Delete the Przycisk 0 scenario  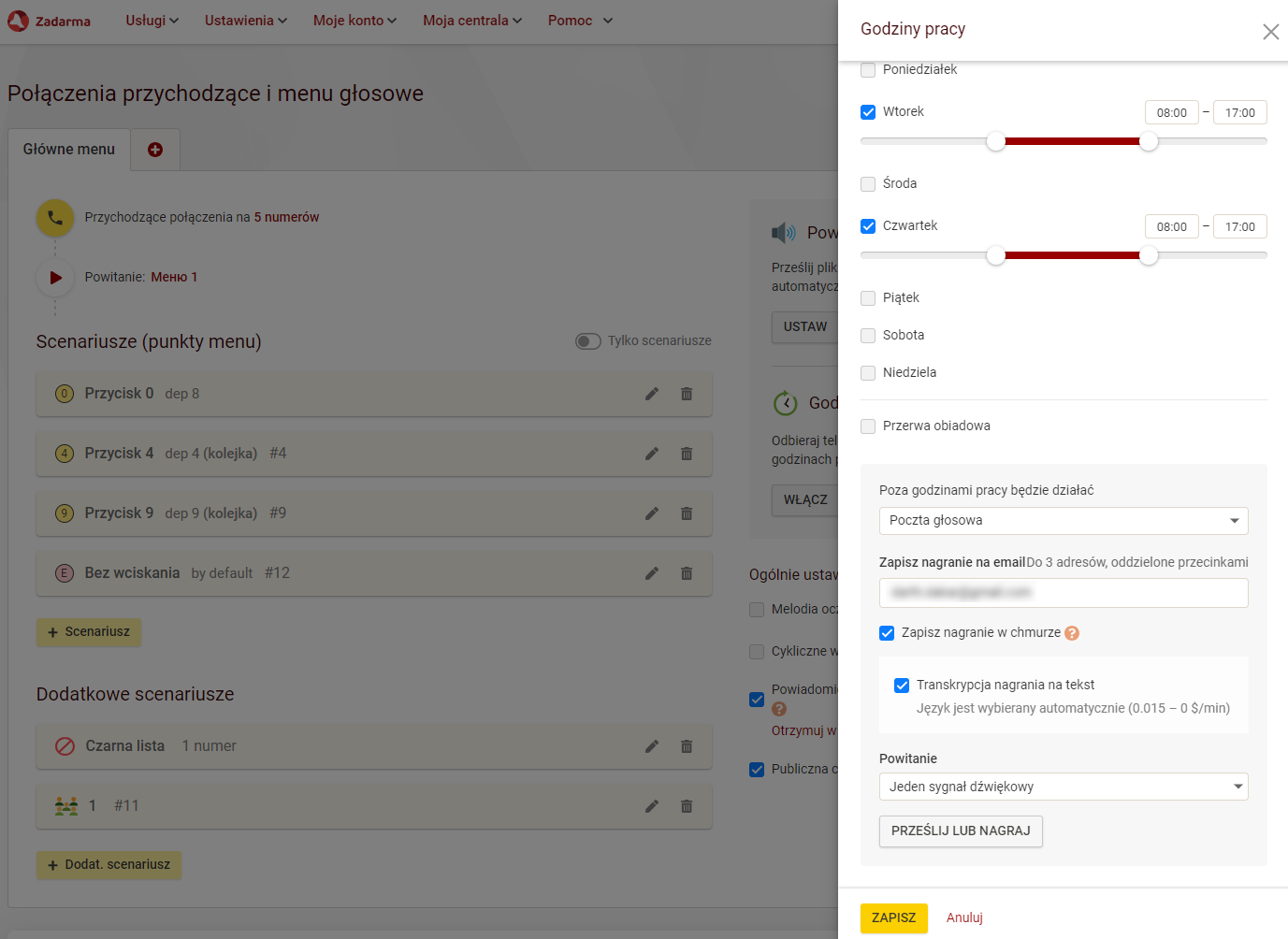(687, 394)
